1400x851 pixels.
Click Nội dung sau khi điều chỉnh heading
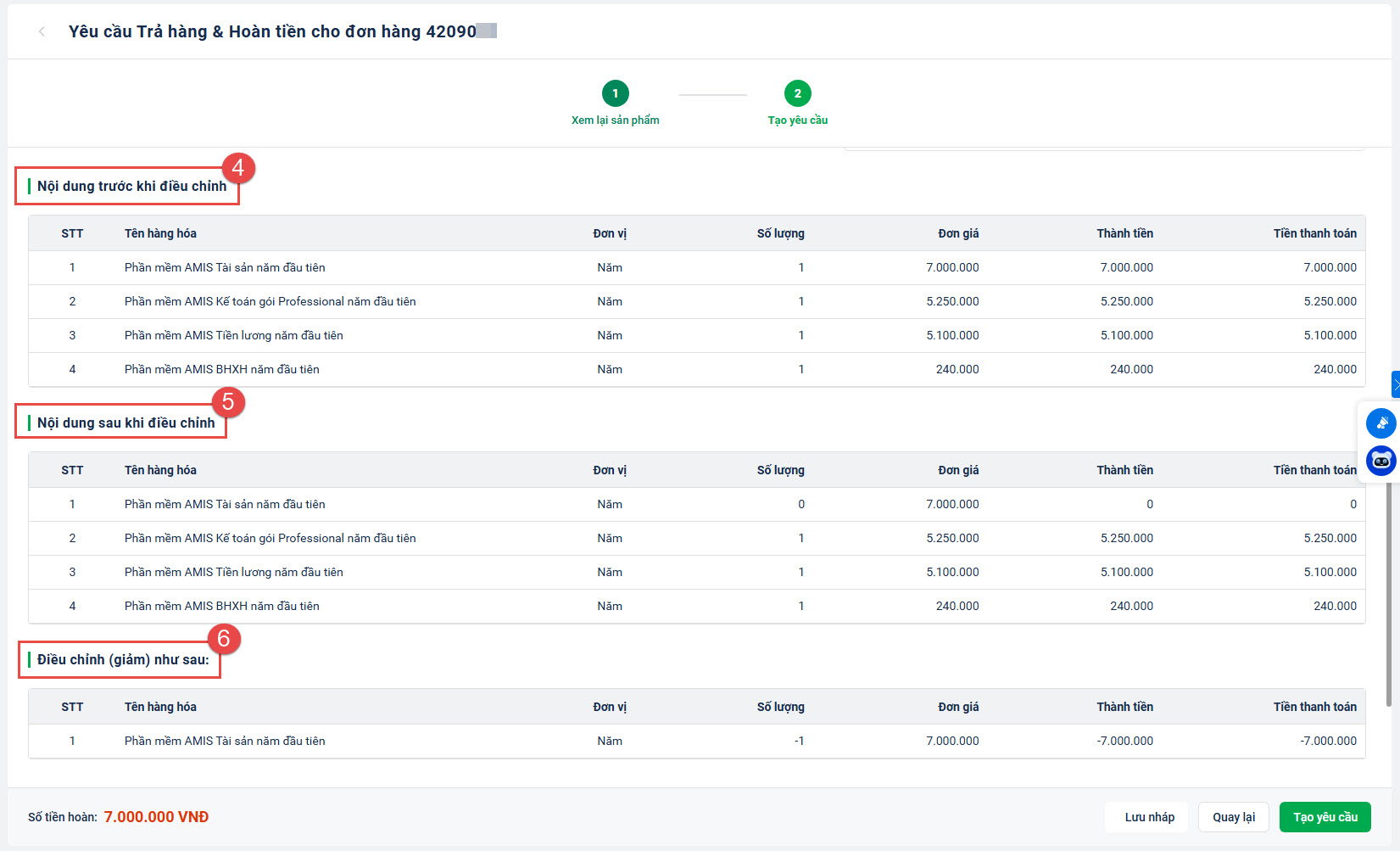tap(125, 423)
